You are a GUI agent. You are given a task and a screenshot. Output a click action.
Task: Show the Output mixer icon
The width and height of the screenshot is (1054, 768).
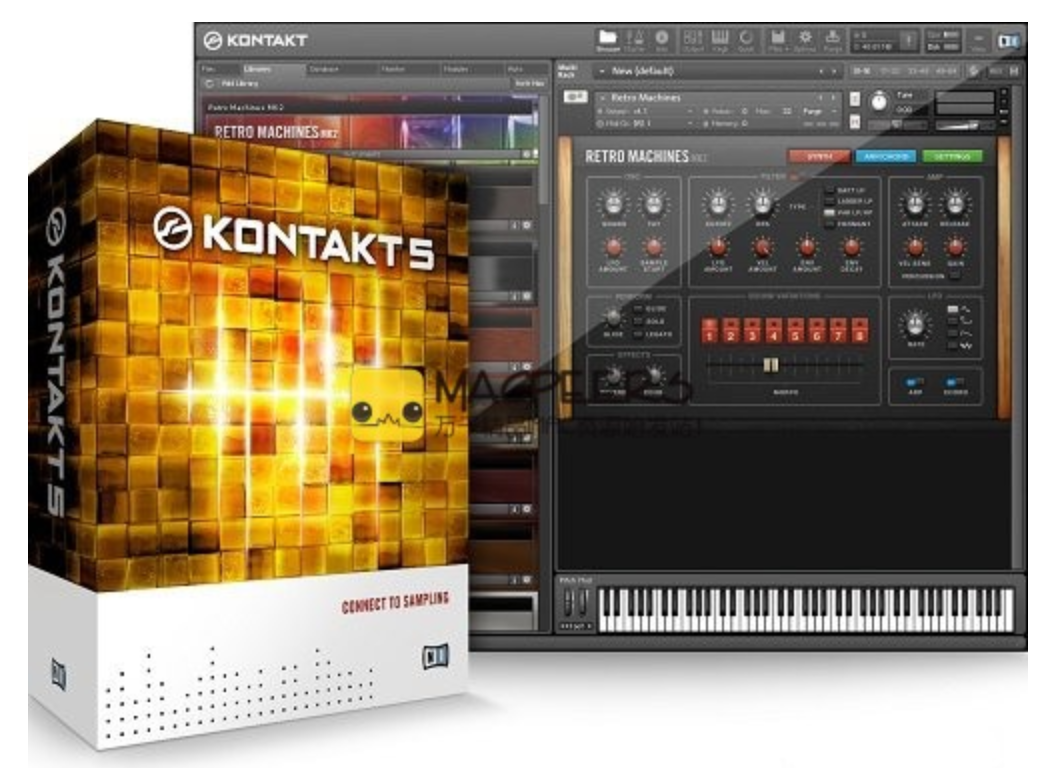point(693,40)
